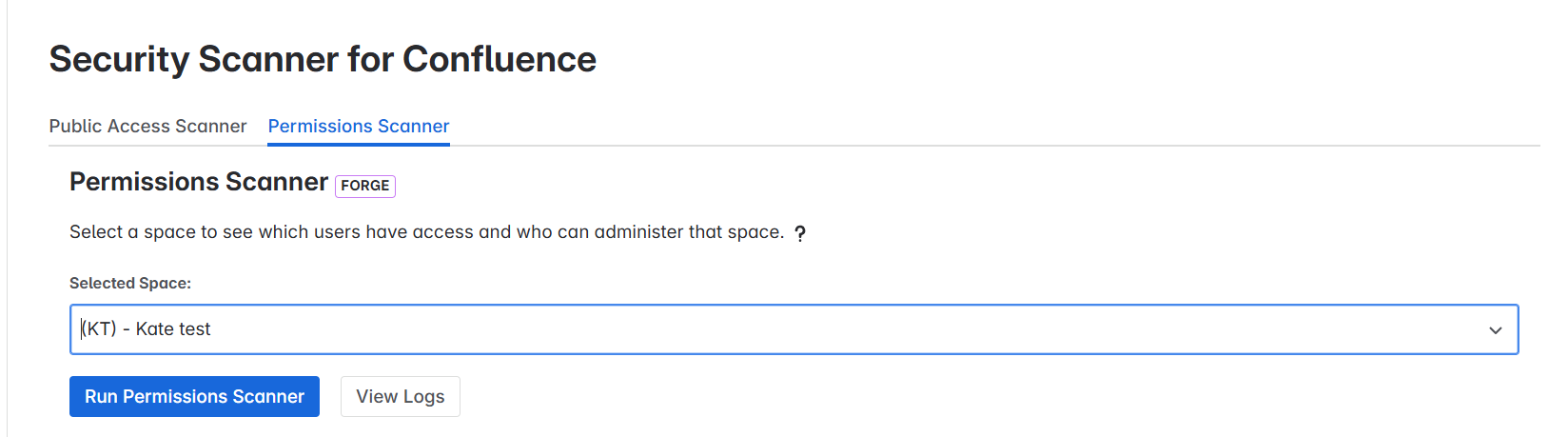Select the Permissions Scanner tab
The height and width of the screenshot is (437, 1568).
tap(359, 126)
